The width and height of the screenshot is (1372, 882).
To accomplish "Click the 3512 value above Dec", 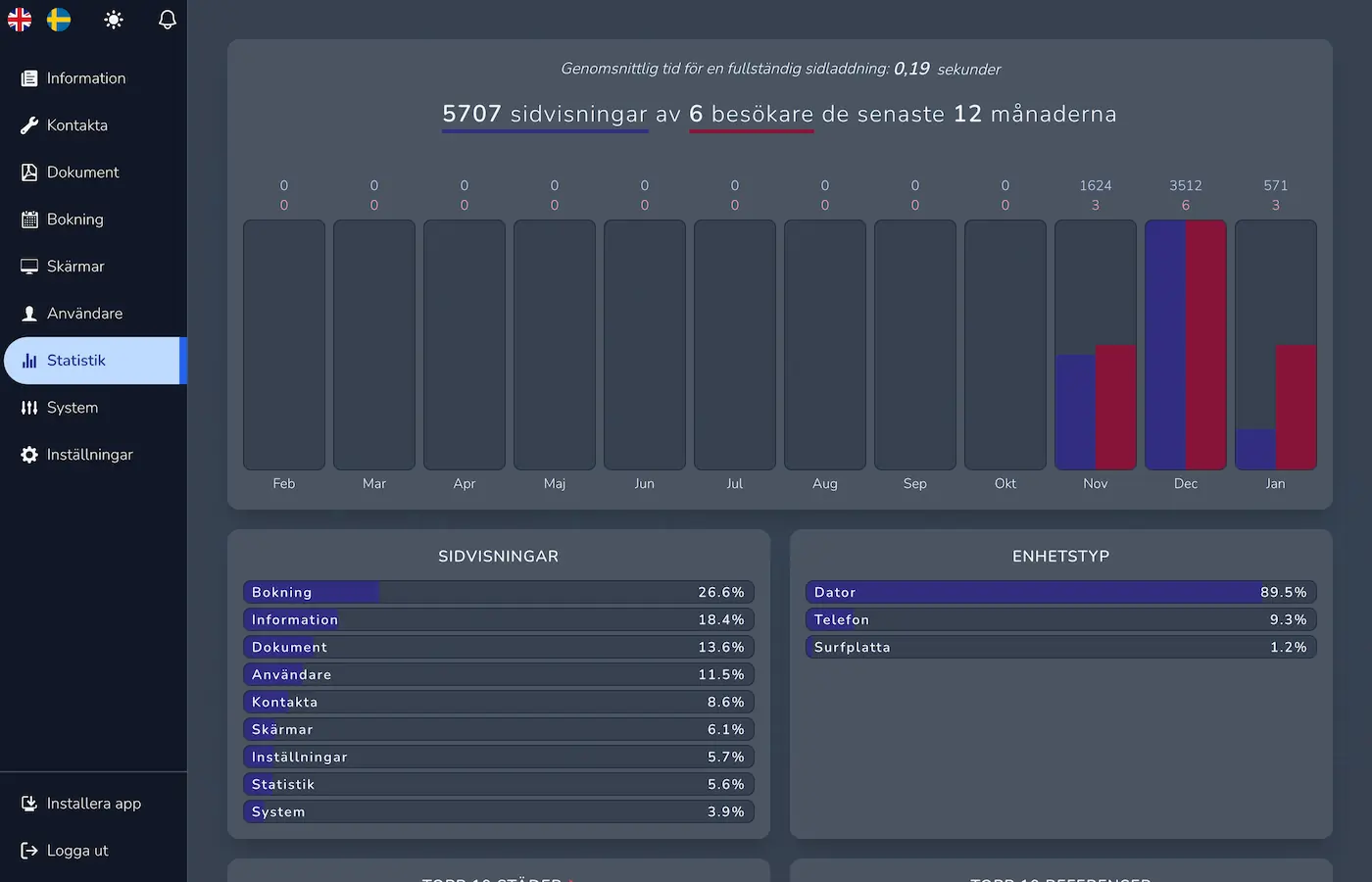I will point(1186,185).
